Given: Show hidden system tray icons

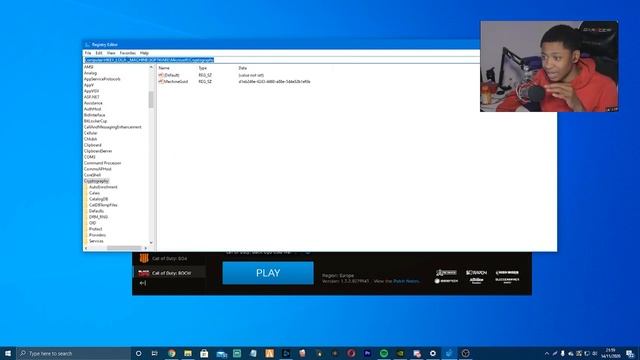Looking at the screenshot, I should (547, 353).
